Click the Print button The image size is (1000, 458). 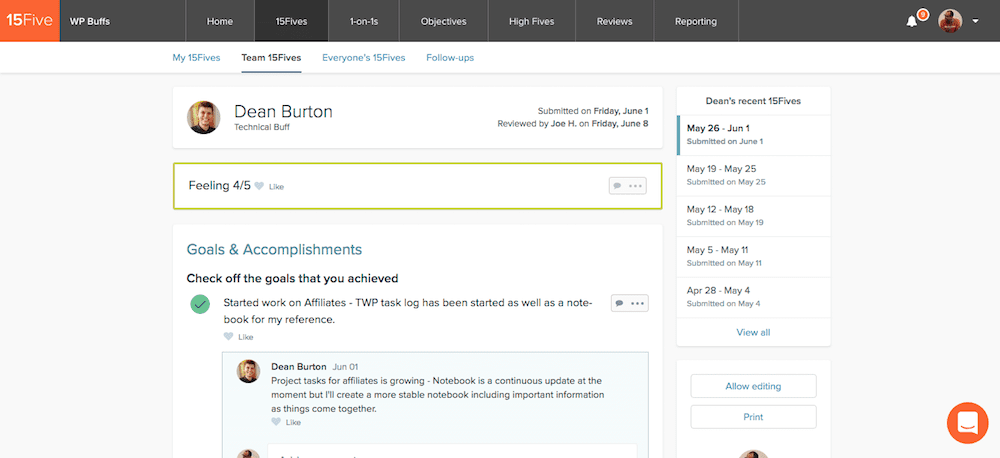pyautogui.click(x=753, y=417)
